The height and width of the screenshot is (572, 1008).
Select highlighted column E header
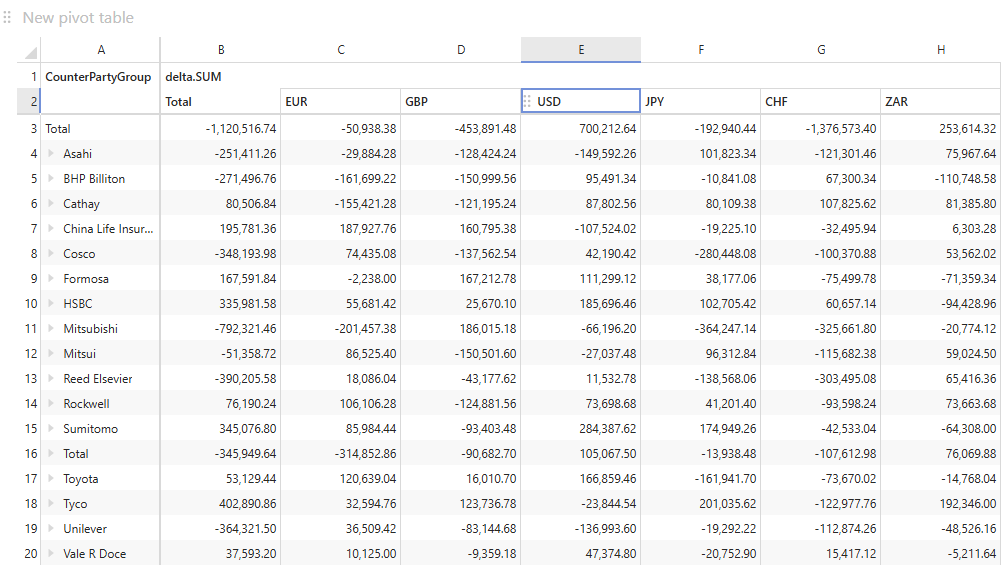tap(580, 49)
